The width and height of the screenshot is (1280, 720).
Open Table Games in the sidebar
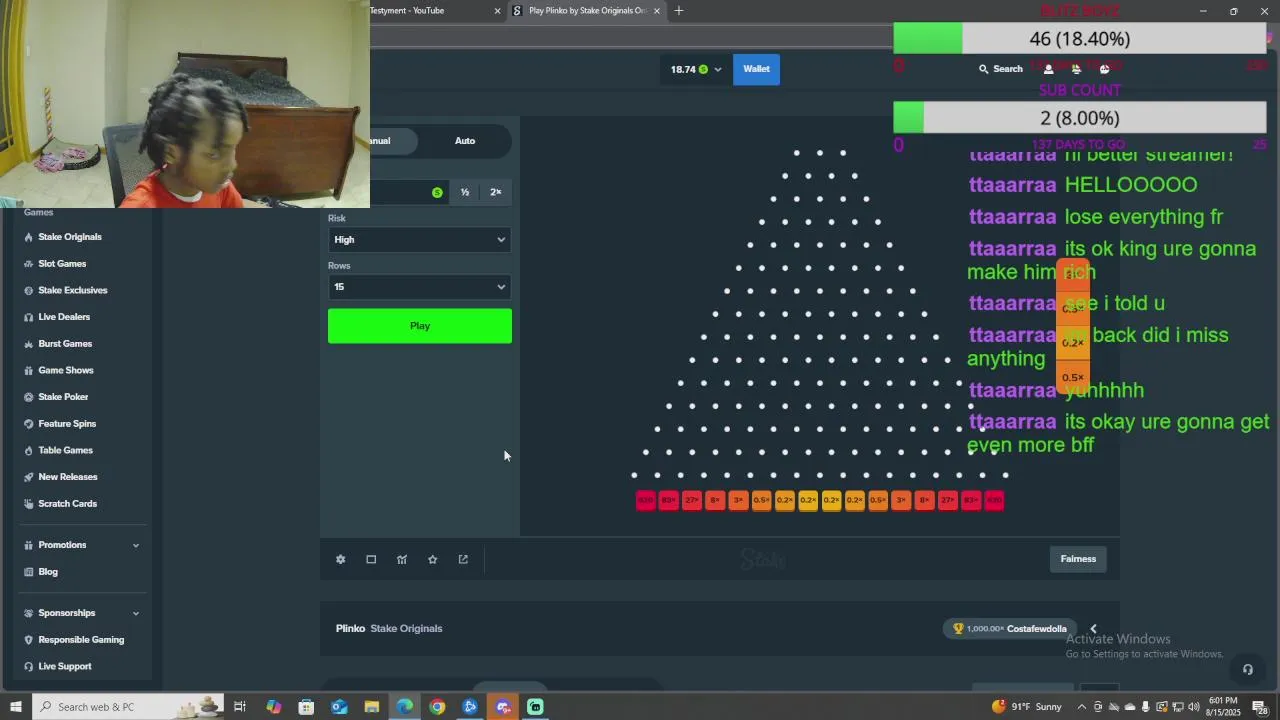tap(65, 450)
